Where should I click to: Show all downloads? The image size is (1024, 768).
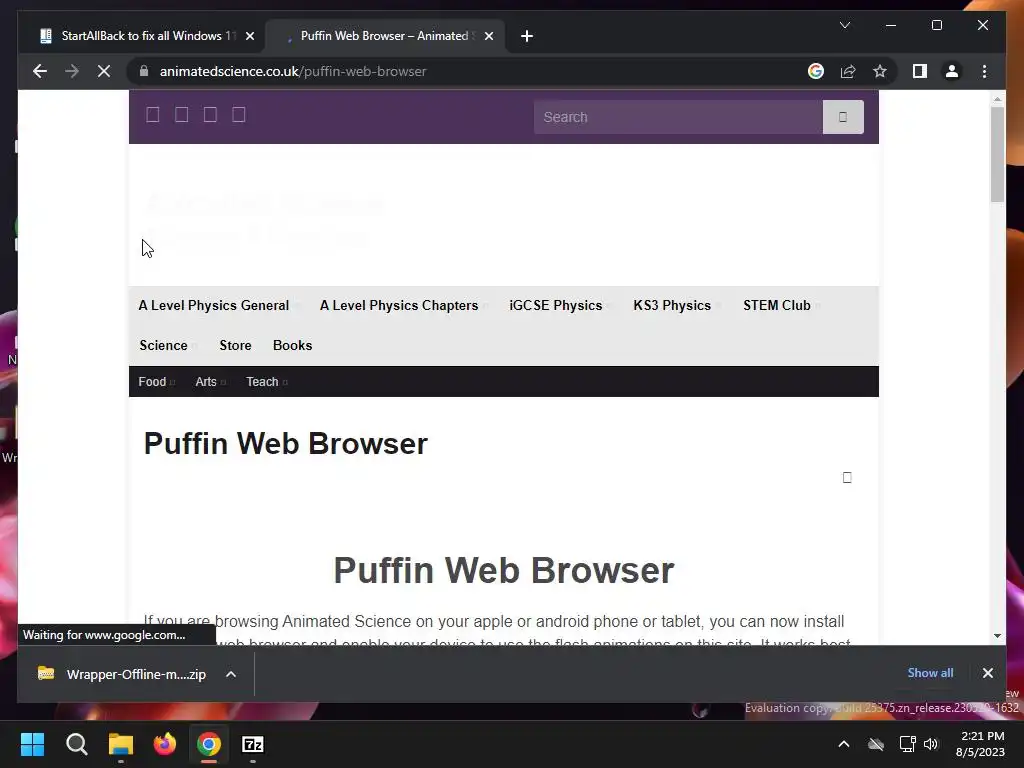pyautogui.click(x=930, y=673)
